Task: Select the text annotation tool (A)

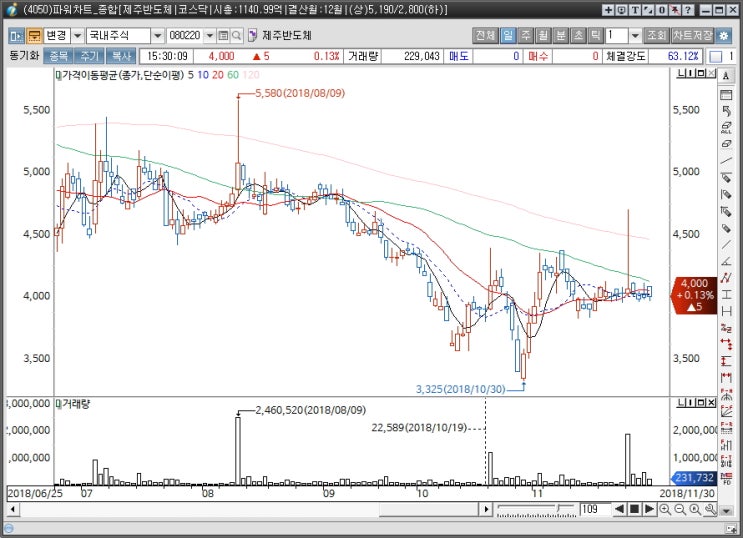Action: pyautogui.click(x=726, y=76)
